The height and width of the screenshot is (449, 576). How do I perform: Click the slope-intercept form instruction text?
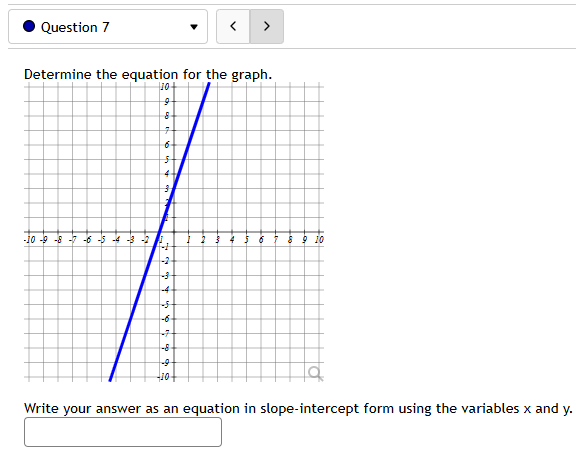(x=298, y=409)
